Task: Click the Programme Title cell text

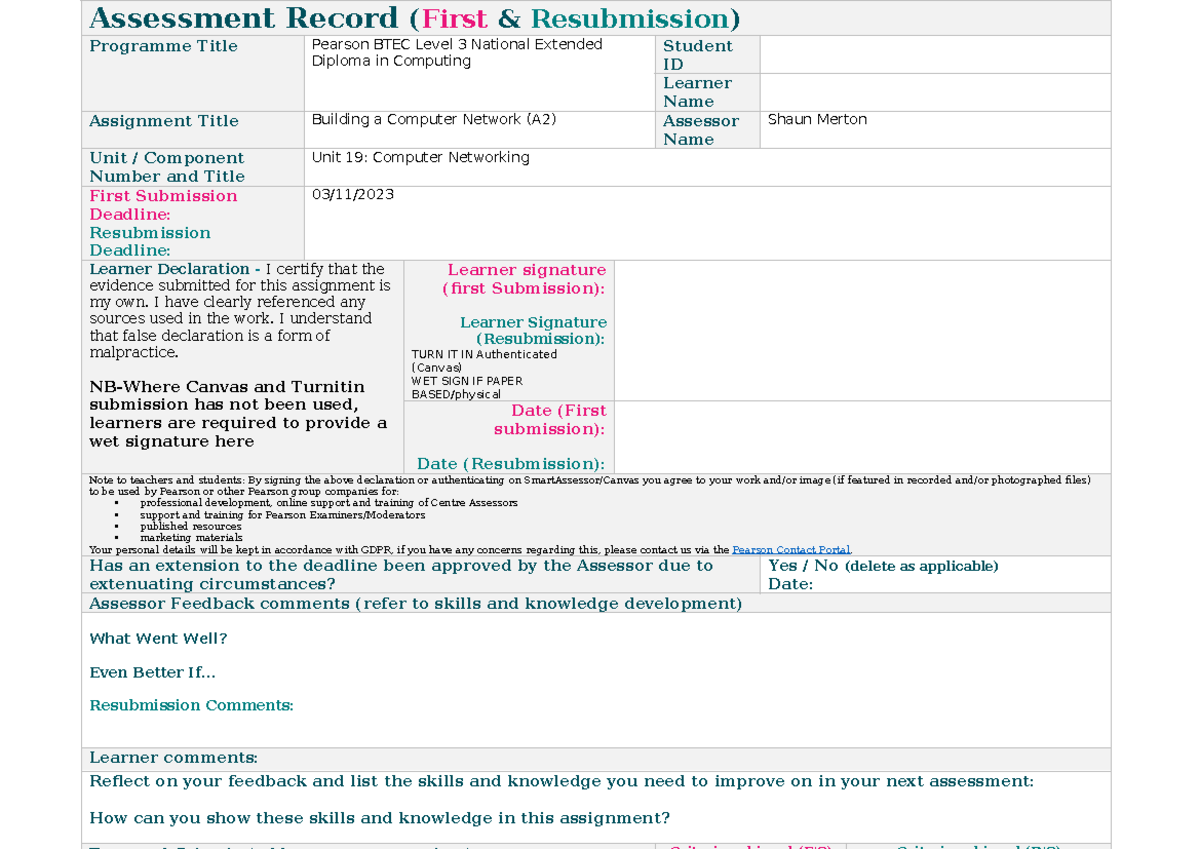Action: pyautogui.click(x=163, y=46)
